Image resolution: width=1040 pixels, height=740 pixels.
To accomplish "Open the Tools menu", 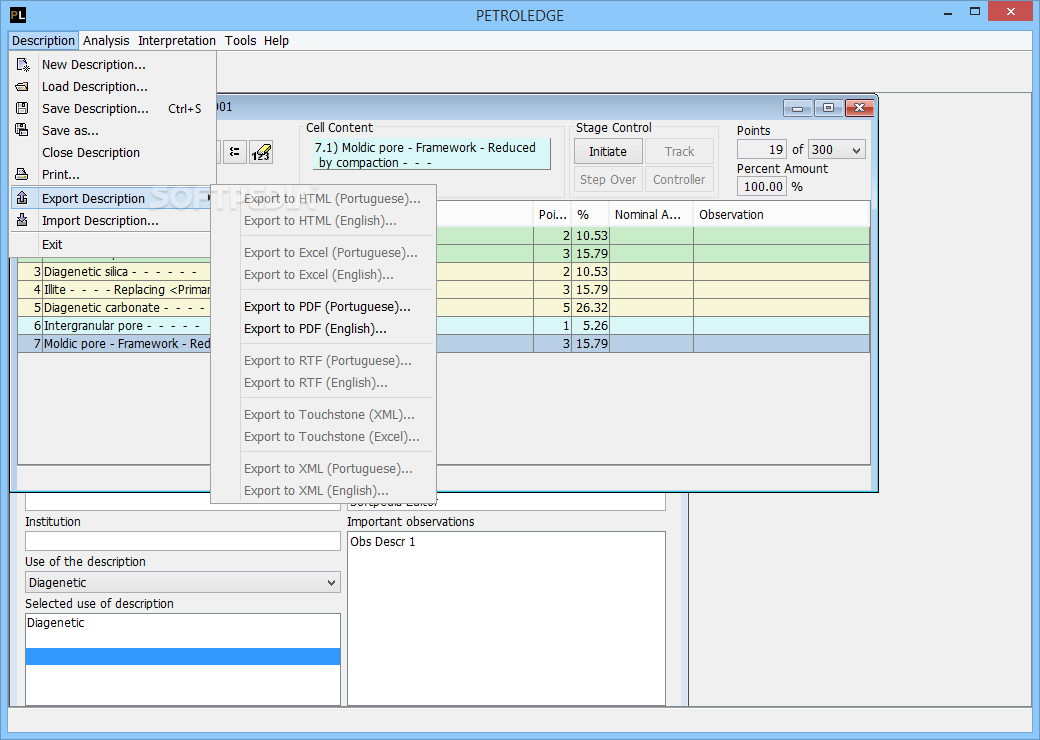I will (240, 40).
